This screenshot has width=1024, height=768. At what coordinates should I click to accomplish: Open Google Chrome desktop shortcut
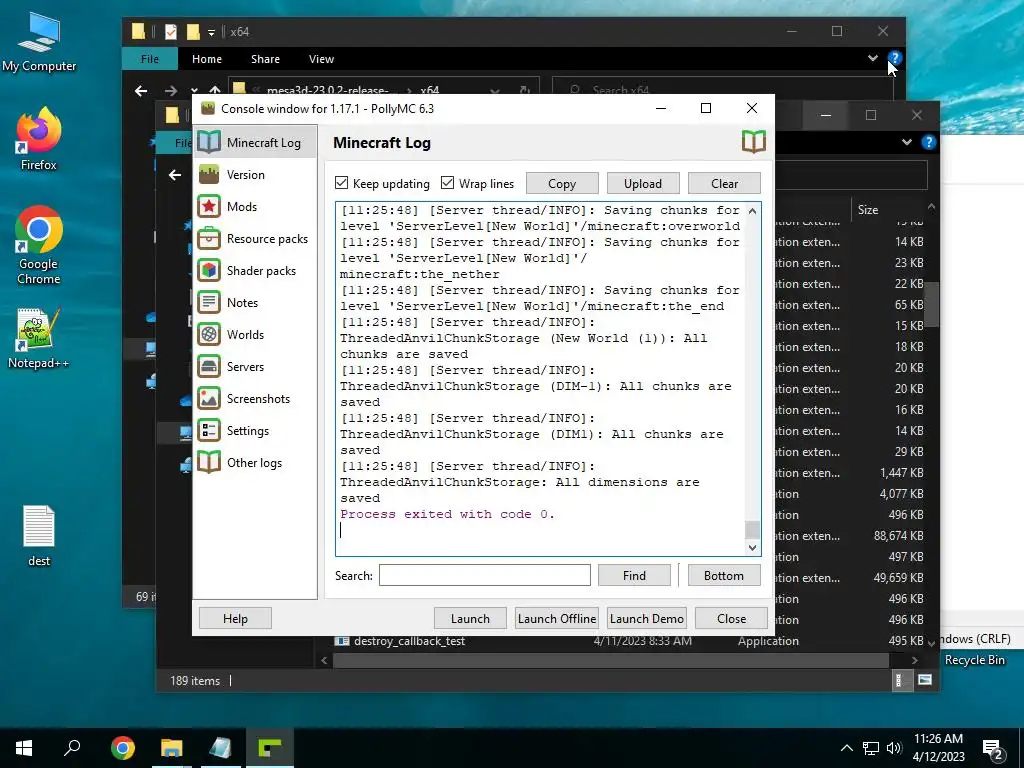pos(39,245)
